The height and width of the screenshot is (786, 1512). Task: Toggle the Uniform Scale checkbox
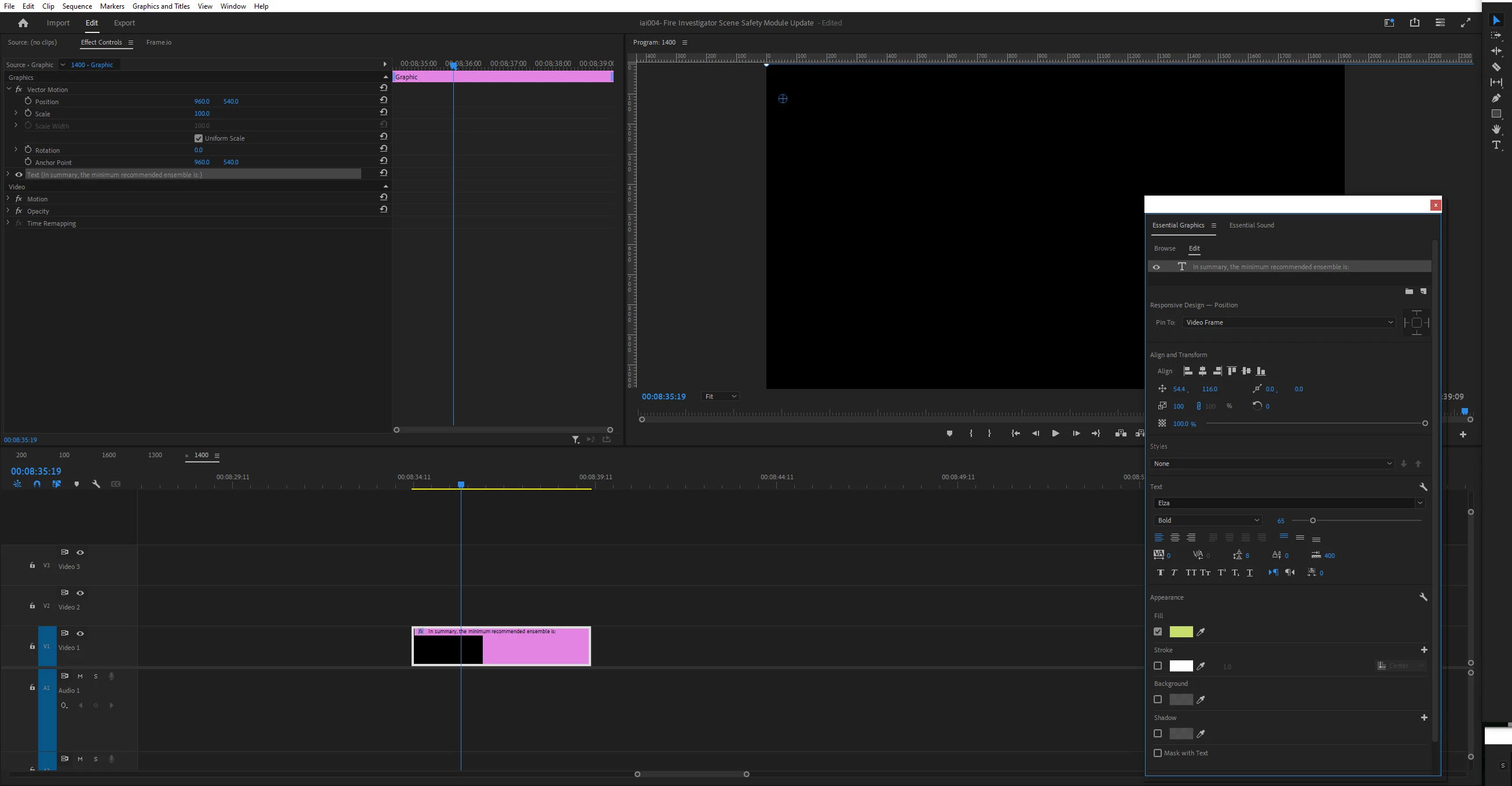pos(199,138)
